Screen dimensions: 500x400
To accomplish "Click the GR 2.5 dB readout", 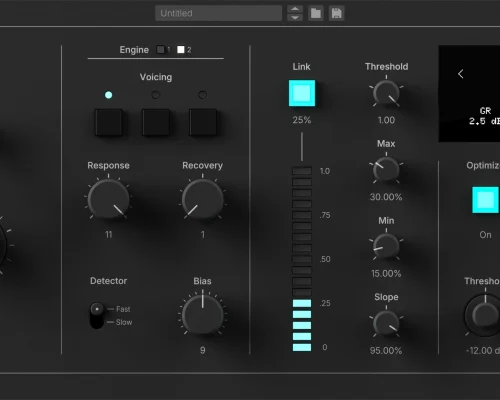I will (x=485, y=116).
